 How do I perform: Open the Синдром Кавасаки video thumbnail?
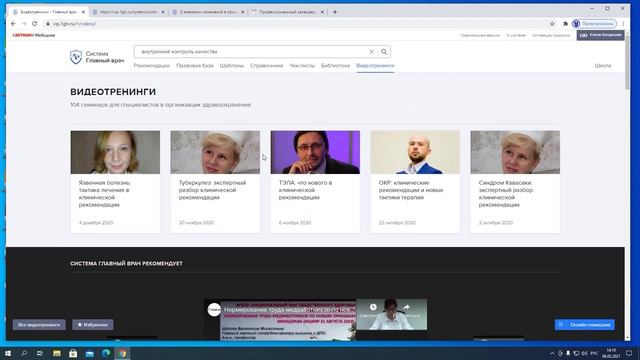pos(515,152)
